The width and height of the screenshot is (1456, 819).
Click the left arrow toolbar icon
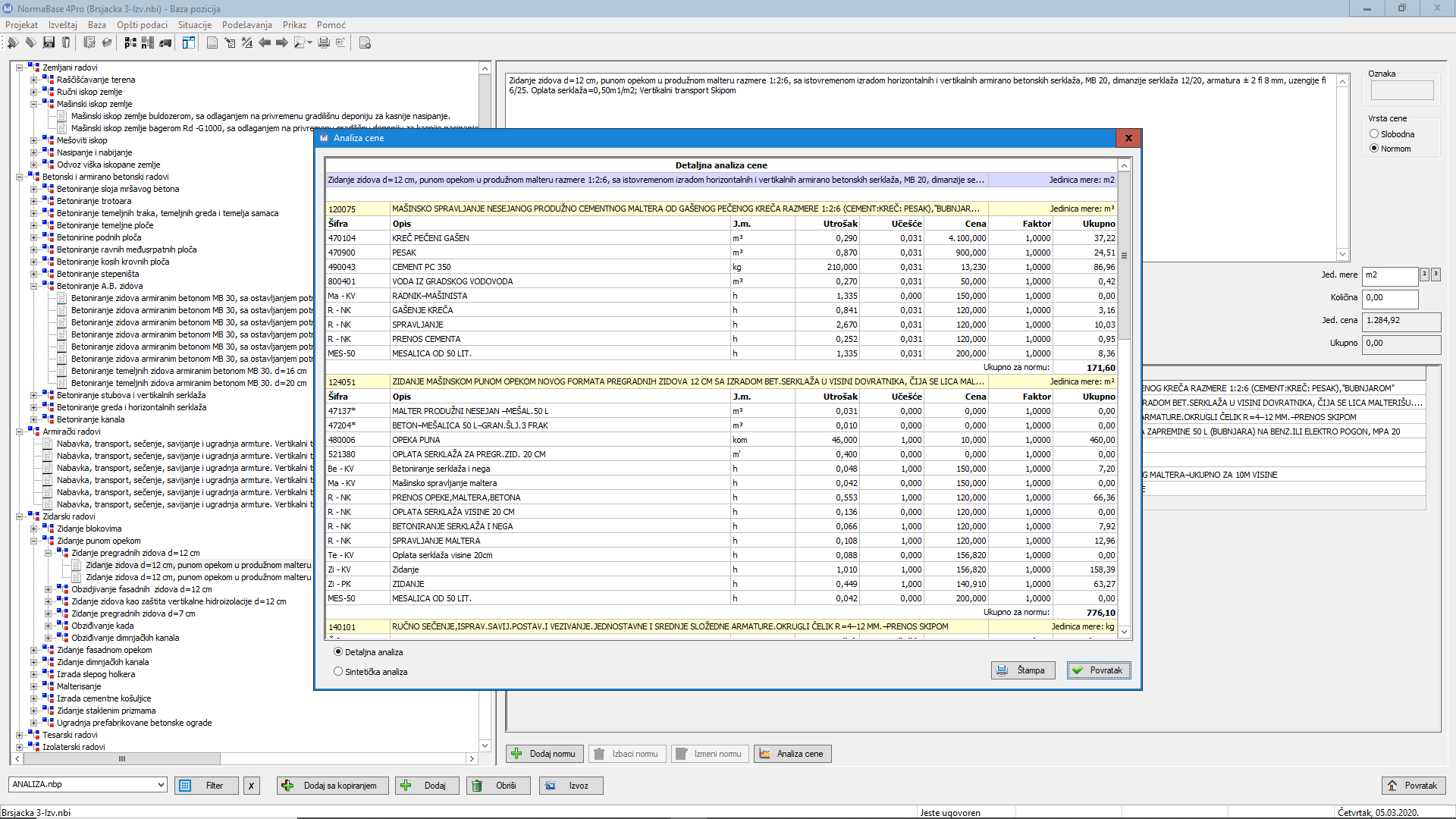(265, 43)
